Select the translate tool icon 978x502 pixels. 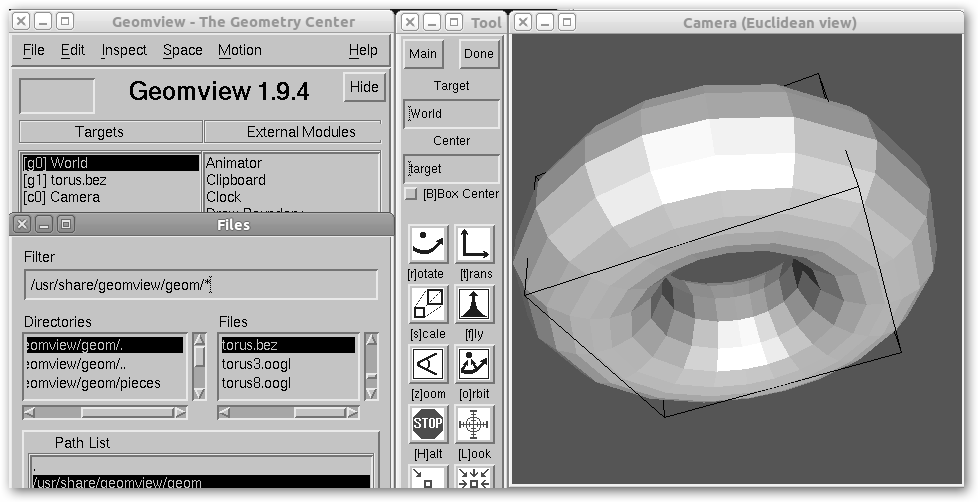tap(475, 244)
